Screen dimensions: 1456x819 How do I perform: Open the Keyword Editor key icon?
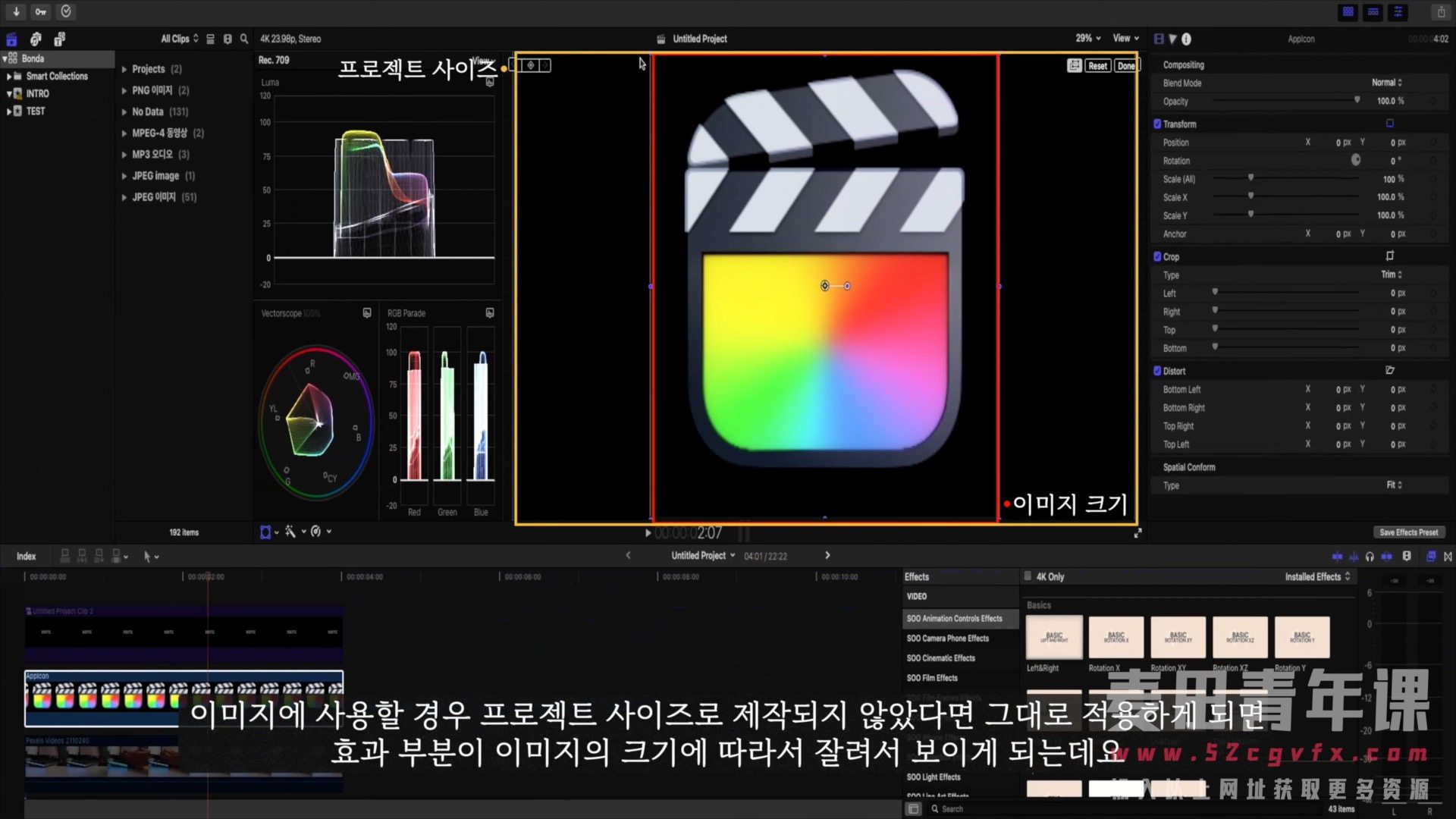[41, 11]
